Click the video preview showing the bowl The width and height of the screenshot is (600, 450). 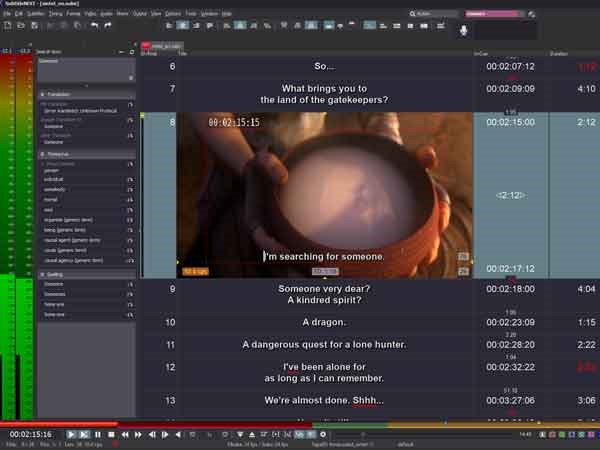(324, 195)
